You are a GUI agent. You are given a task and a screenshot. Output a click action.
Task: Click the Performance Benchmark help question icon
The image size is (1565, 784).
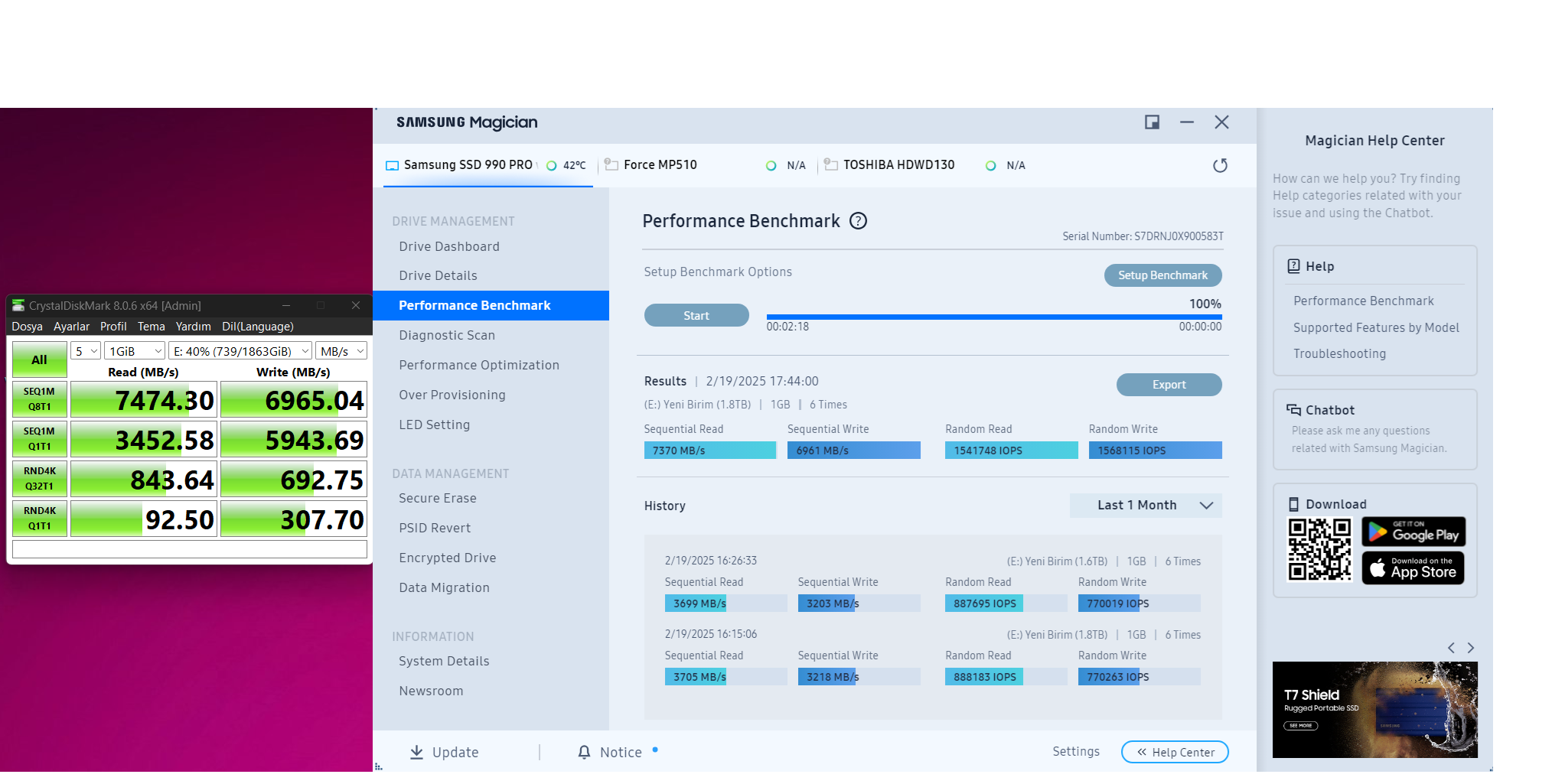[x=859, y=221]
